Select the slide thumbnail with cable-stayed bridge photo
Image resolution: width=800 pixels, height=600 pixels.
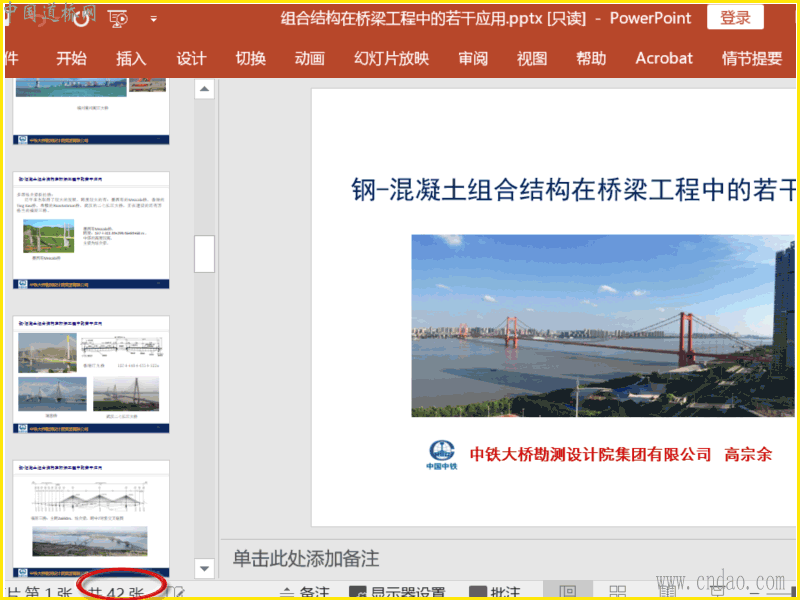point(91,230)
